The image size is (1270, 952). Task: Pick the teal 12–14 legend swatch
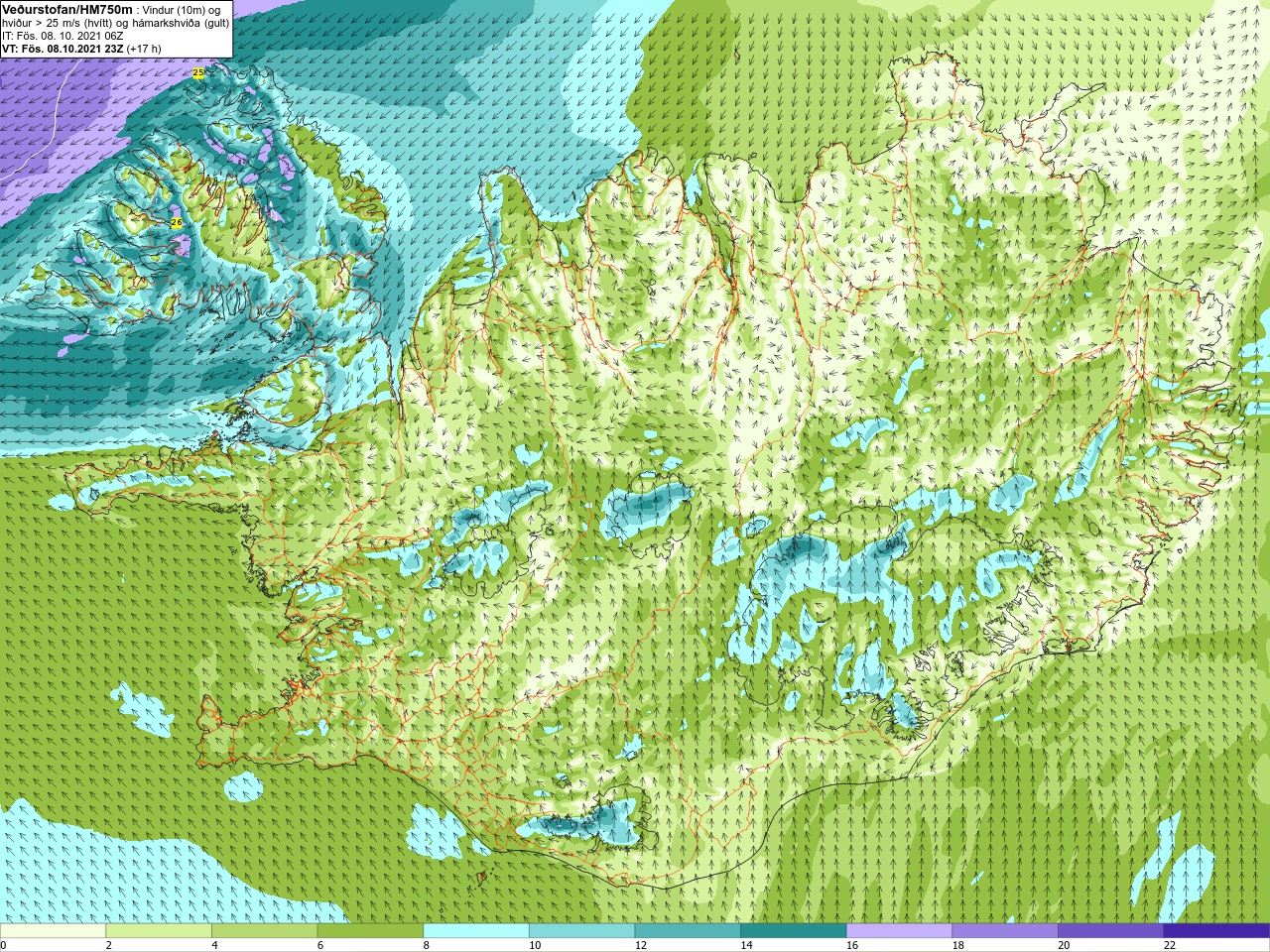coord(688,931)
